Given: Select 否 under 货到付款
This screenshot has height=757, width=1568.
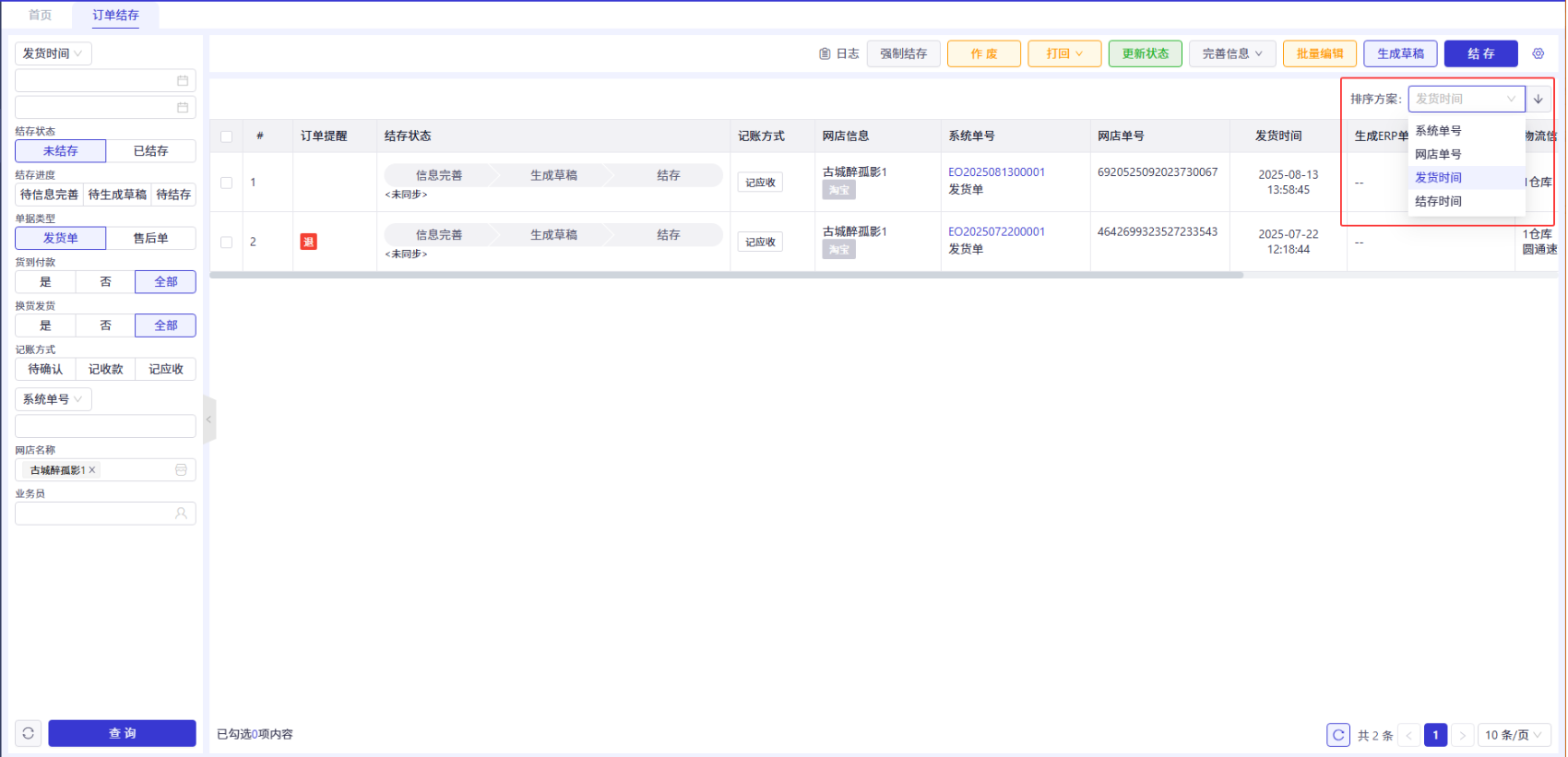Looking at the screenshot, I should [x=105, y=282].
